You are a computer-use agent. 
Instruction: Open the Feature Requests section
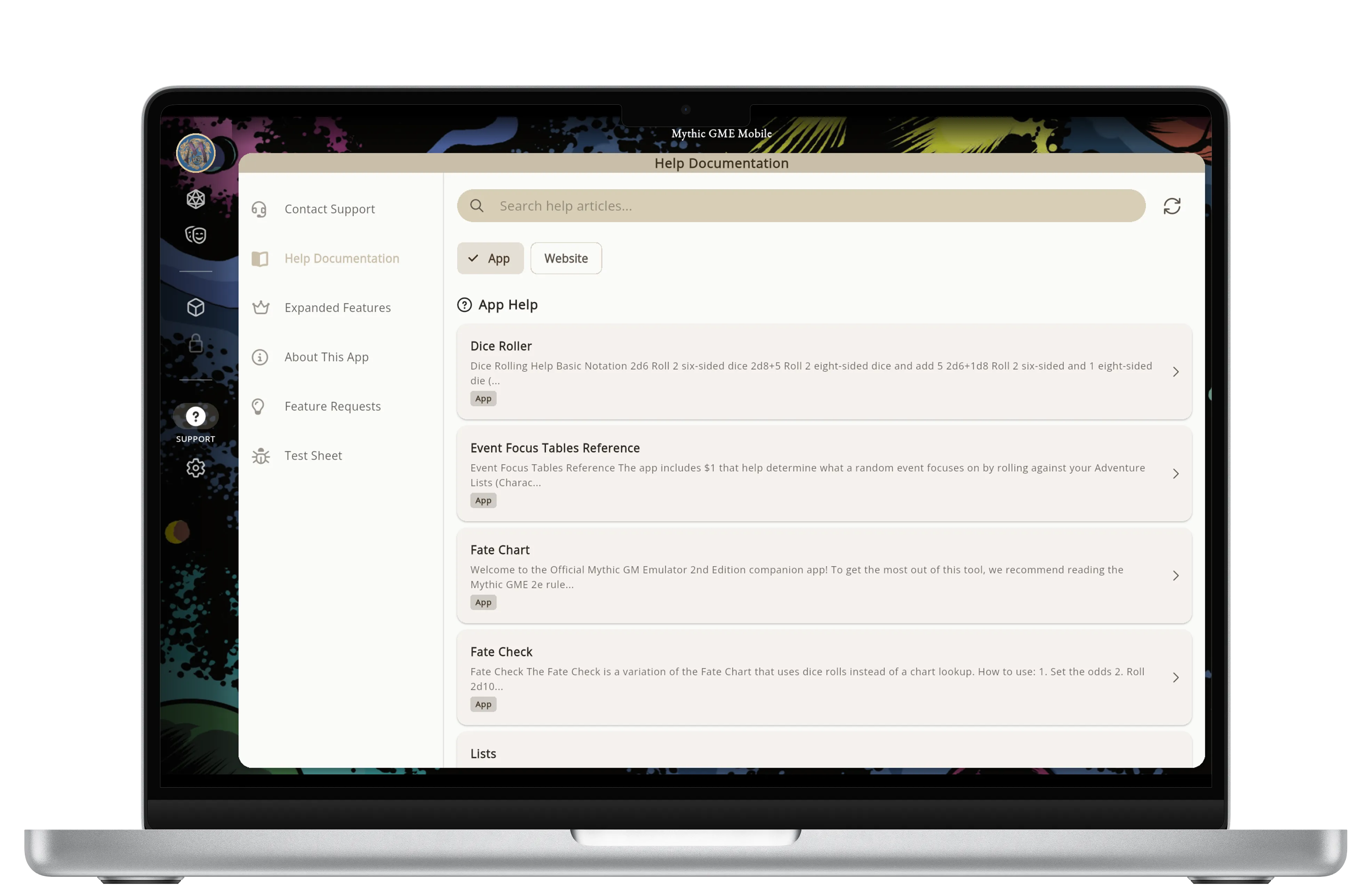tap(333, 406)
